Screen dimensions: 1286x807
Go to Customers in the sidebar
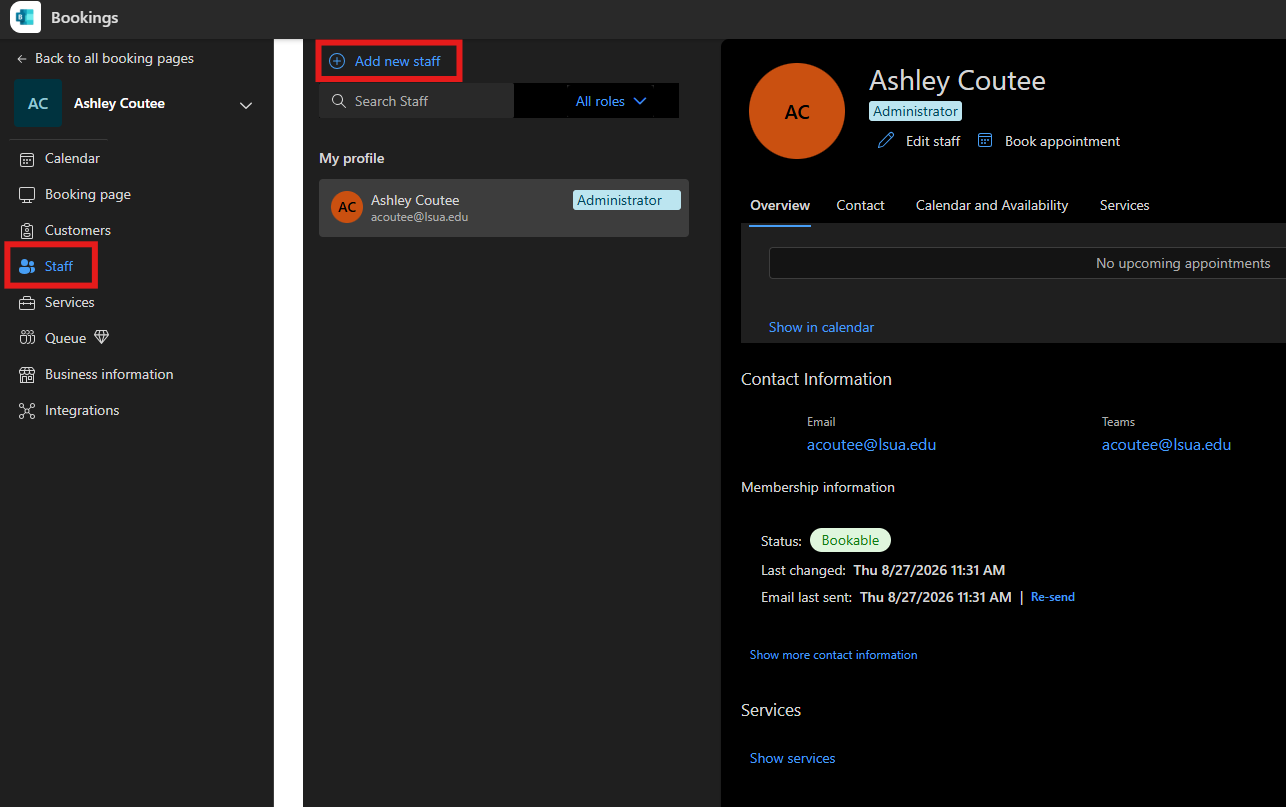78,230
